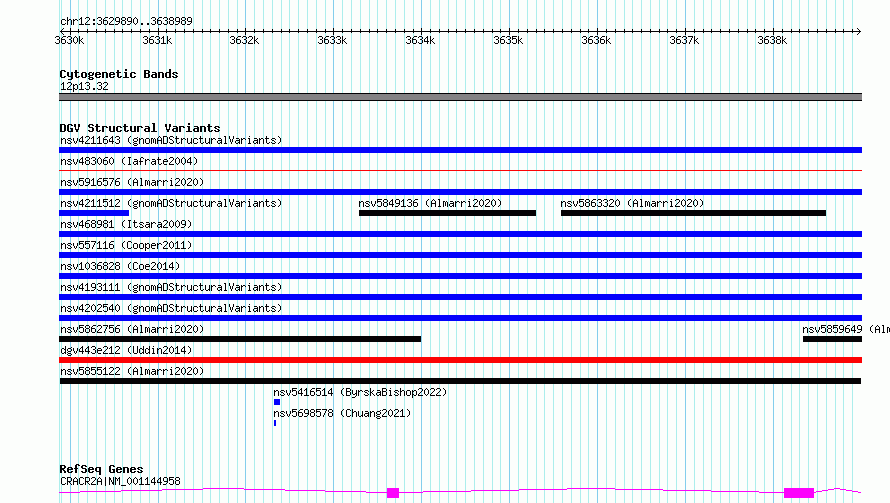
Task: Click the 12p13.32 band label
Action: pyautogui.click(x=84, y=86)
